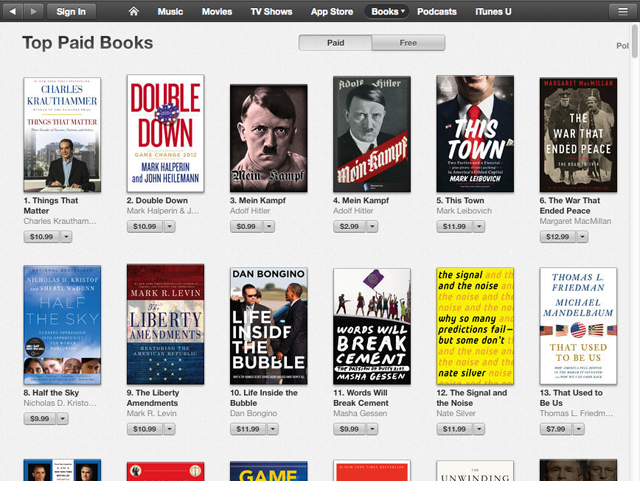Expand price arrow for The Liberty Amendments
Image resolution: width=640 pixels, height=481 pixels.
coord(169,429)
